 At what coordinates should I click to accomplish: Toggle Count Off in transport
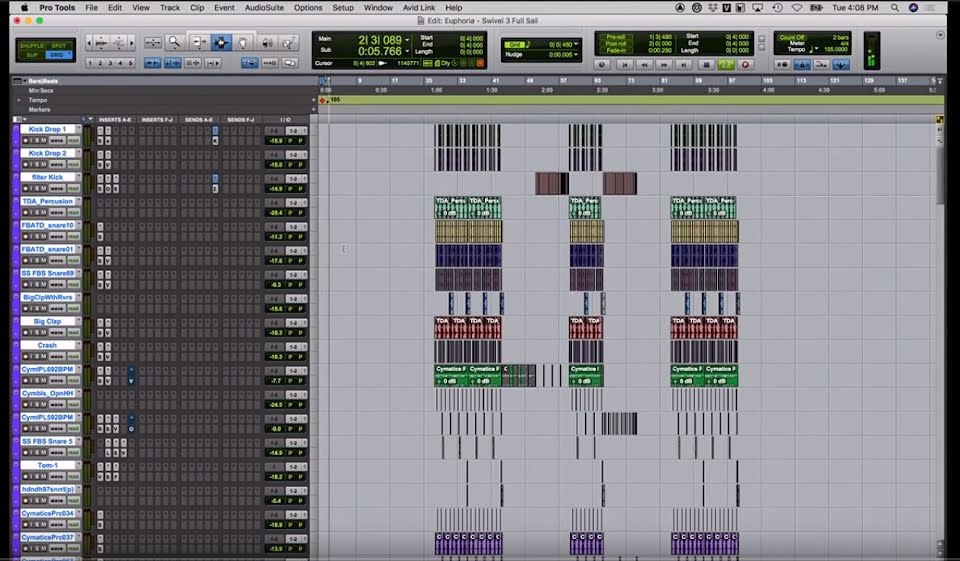pyautogui.click(x=792, y=37)
